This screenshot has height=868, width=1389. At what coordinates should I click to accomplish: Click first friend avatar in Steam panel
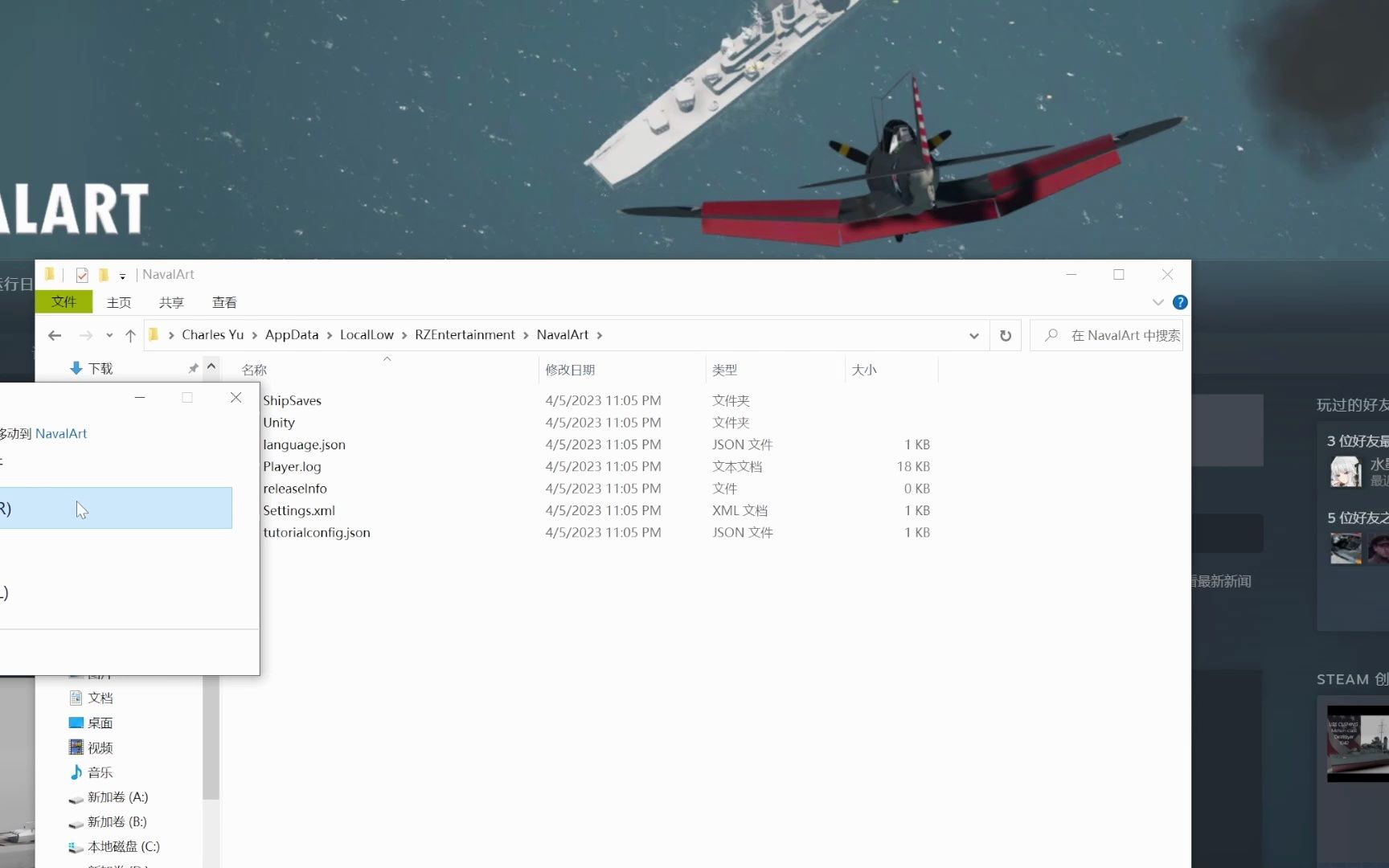[1346, 472]
